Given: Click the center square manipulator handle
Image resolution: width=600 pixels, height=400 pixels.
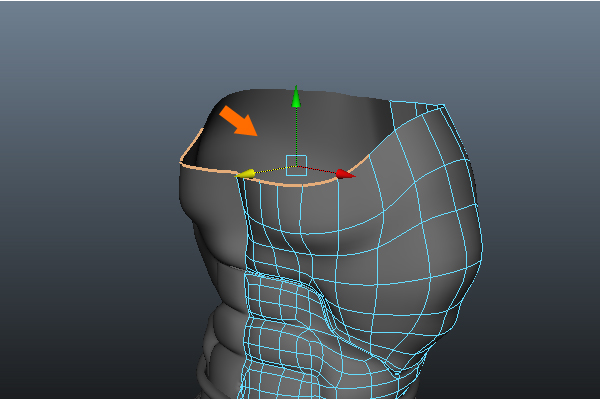Looking at the screenshot, I should pos(297,166).
